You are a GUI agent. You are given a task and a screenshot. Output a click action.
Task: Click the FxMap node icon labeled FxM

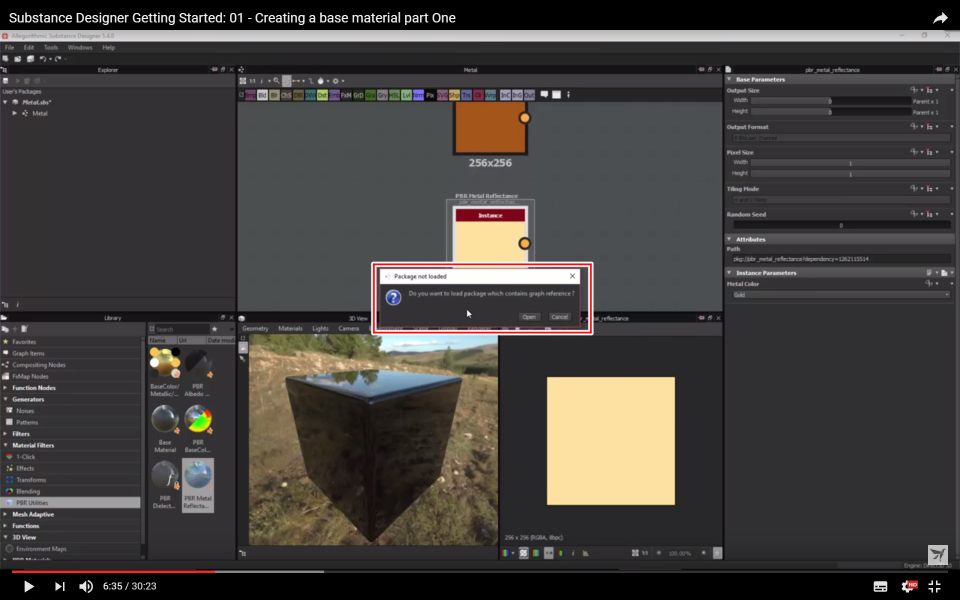pyautogui.click(x=346, y=96)
